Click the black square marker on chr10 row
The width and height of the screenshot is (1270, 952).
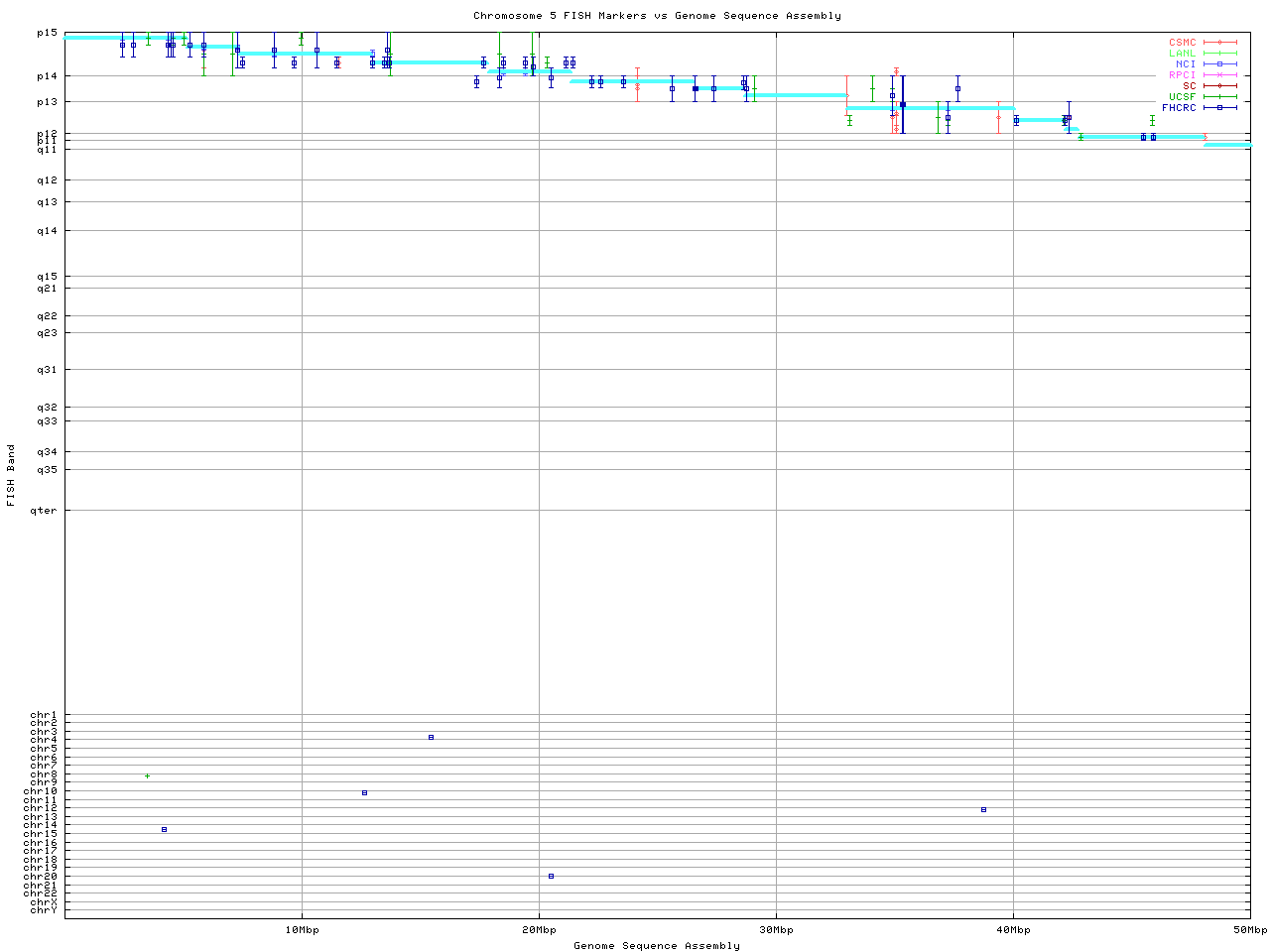(364, 793)
